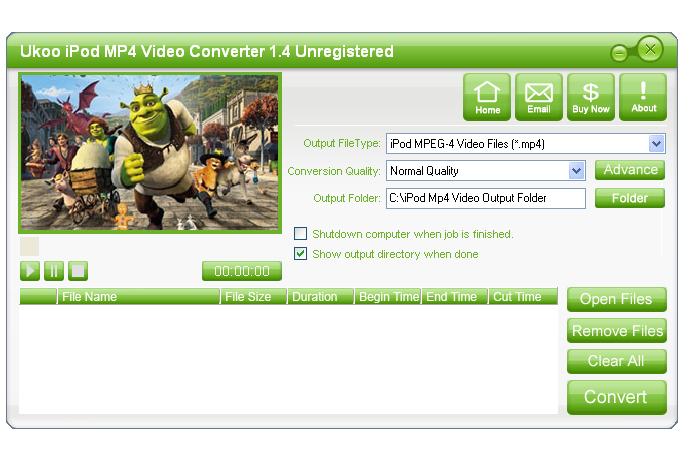Start conversion with Convert button
This screenshot has height=454, width=690.
pyautogui.click(x=617, y=397)
